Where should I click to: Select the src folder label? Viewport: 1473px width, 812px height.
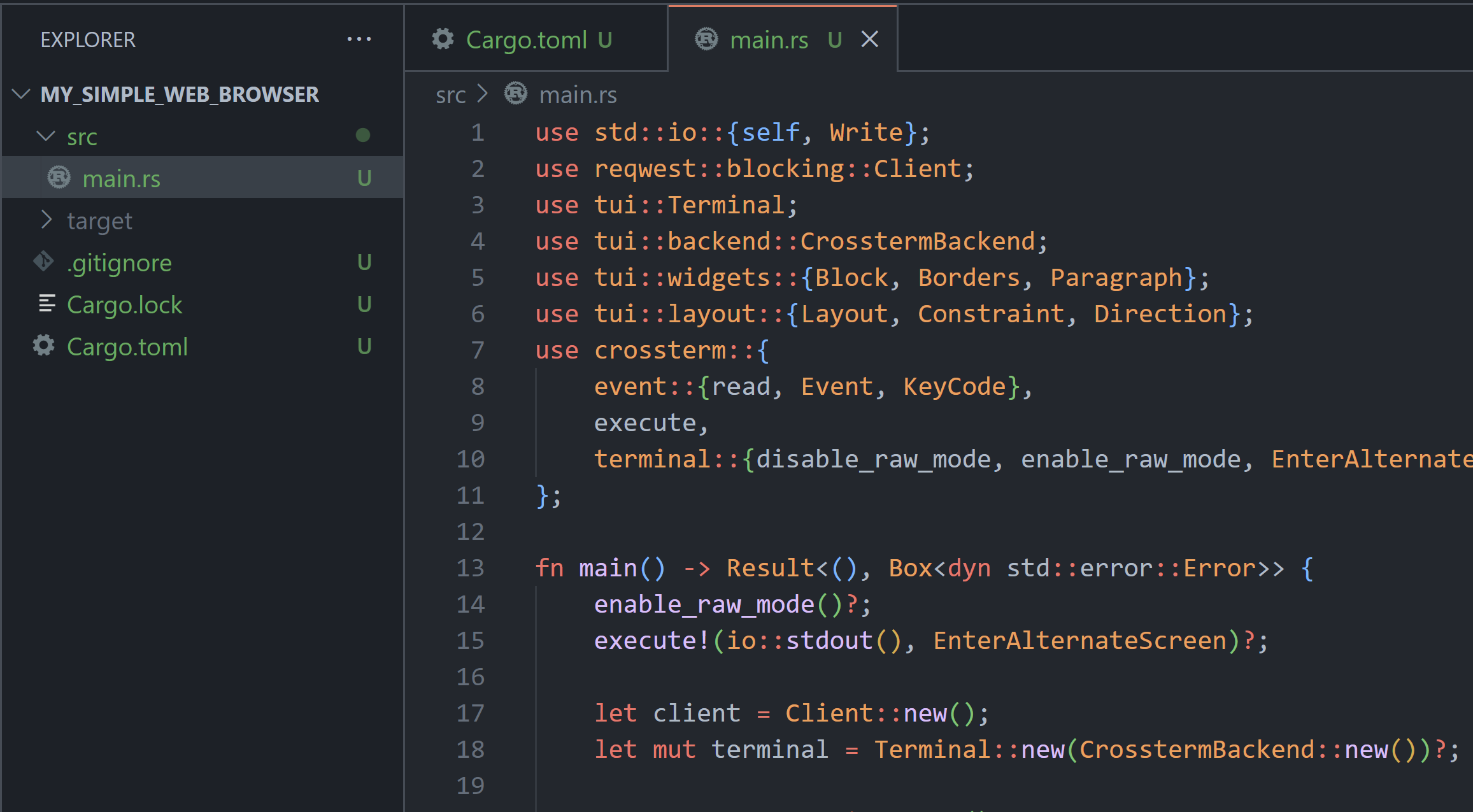click(x=82, y=137)
